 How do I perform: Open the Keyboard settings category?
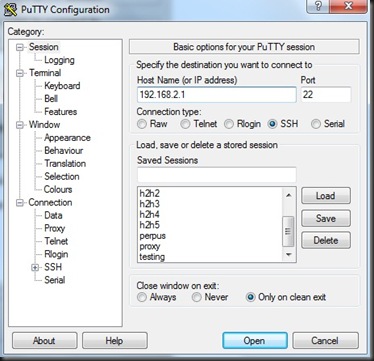(62, 86)
